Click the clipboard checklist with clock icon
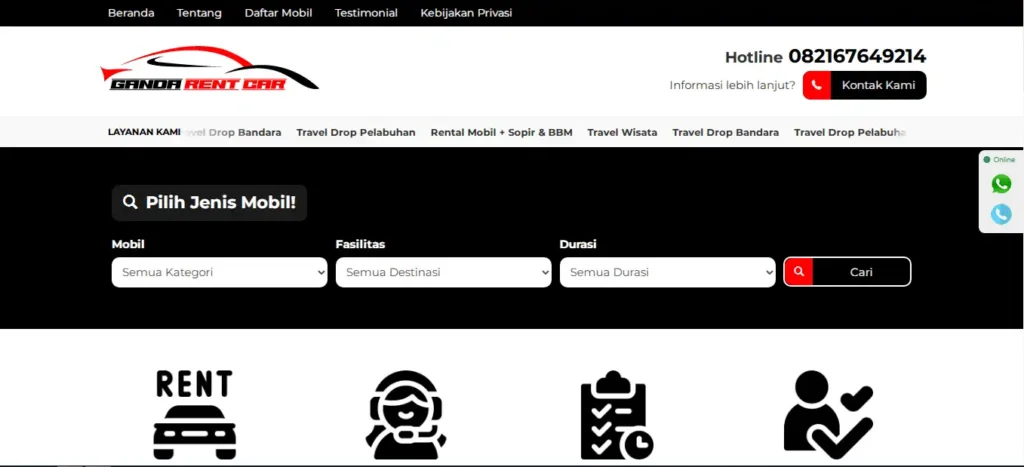 coord(616,415)
